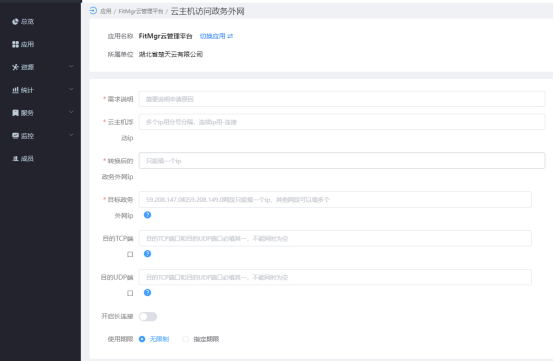554x361 pixels.
Task: Click FitMgr云管理平台 in the breadcrumb
Action: coord(141,11)
